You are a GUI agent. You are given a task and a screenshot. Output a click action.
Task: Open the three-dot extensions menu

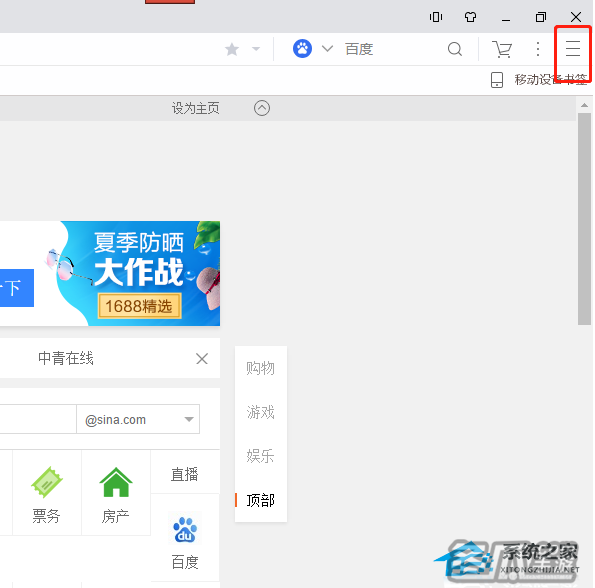point(538,49)
